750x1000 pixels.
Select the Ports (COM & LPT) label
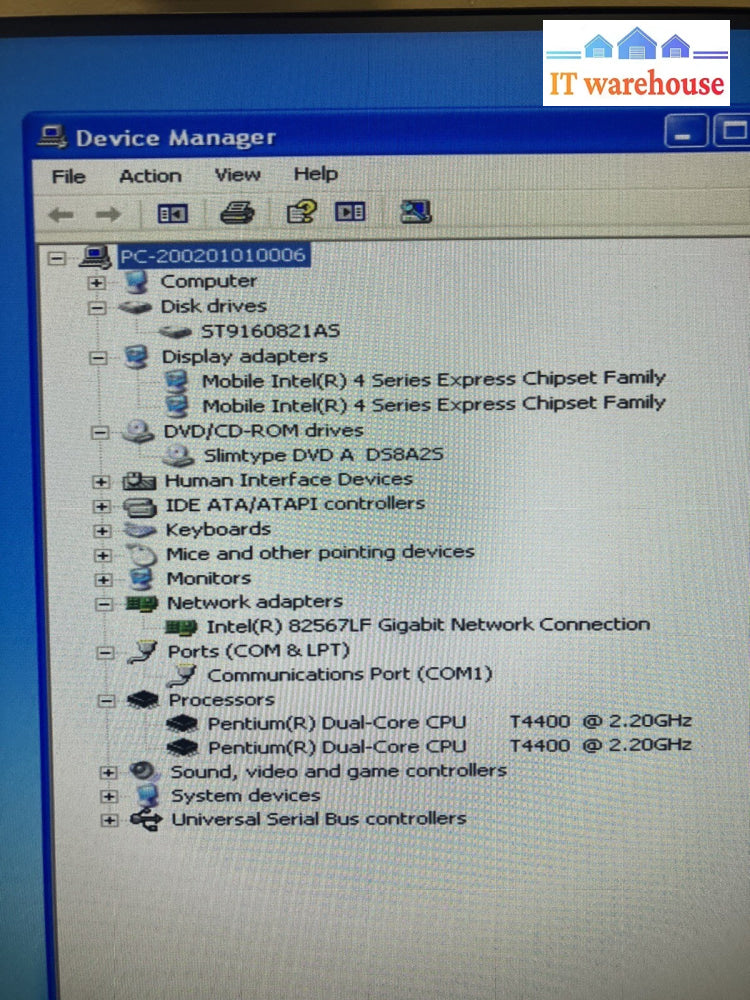(x=259, y=651)
